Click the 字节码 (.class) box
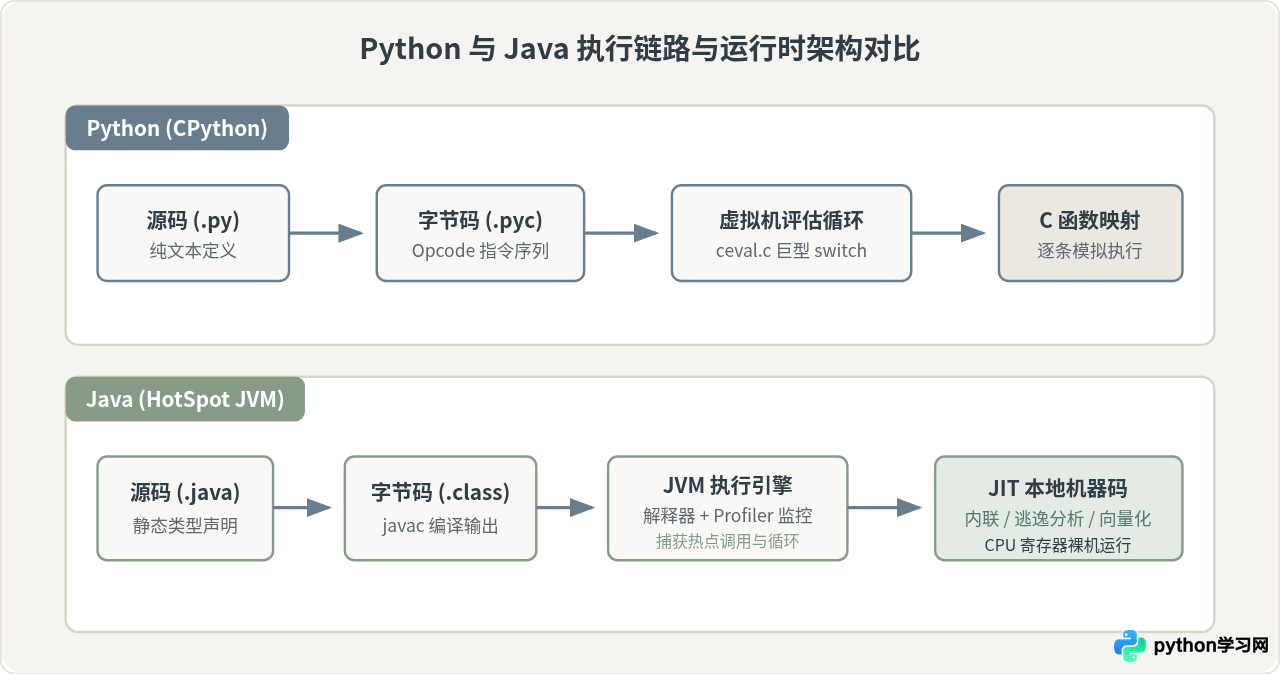 (440, 508)
